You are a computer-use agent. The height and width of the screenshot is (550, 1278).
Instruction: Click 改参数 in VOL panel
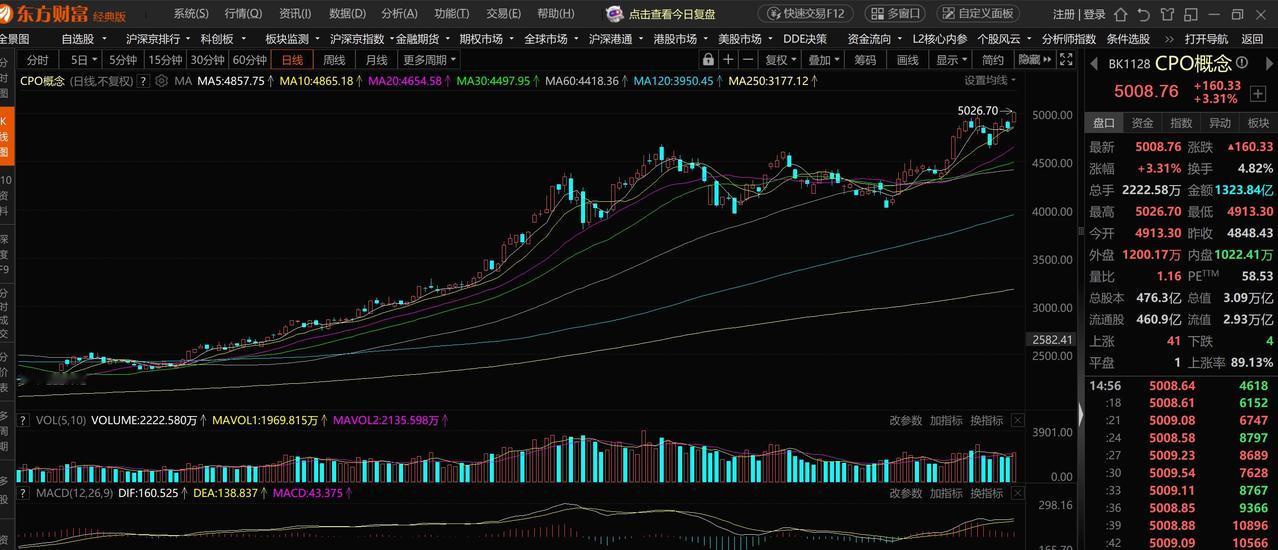906,421
